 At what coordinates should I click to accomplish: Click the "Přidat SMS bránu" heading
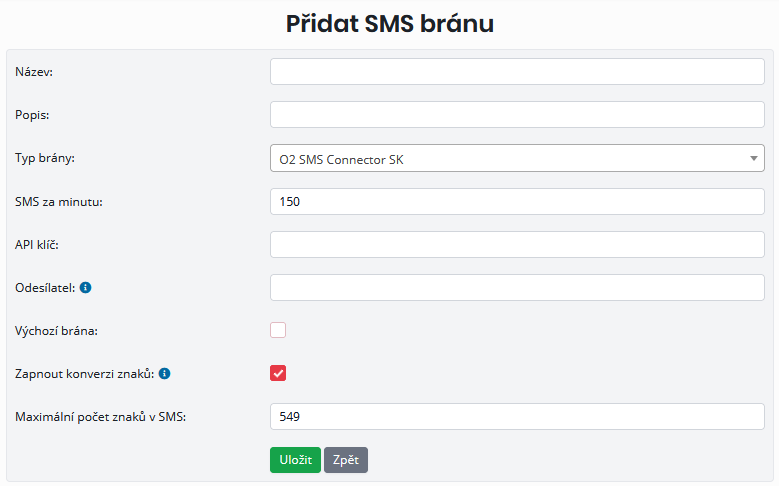[389, 24]
